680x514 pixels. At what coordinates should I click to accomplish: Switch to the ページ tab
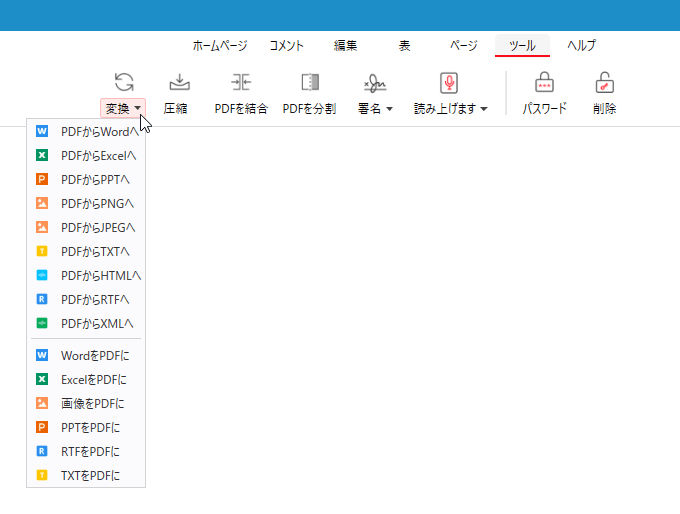464,46
